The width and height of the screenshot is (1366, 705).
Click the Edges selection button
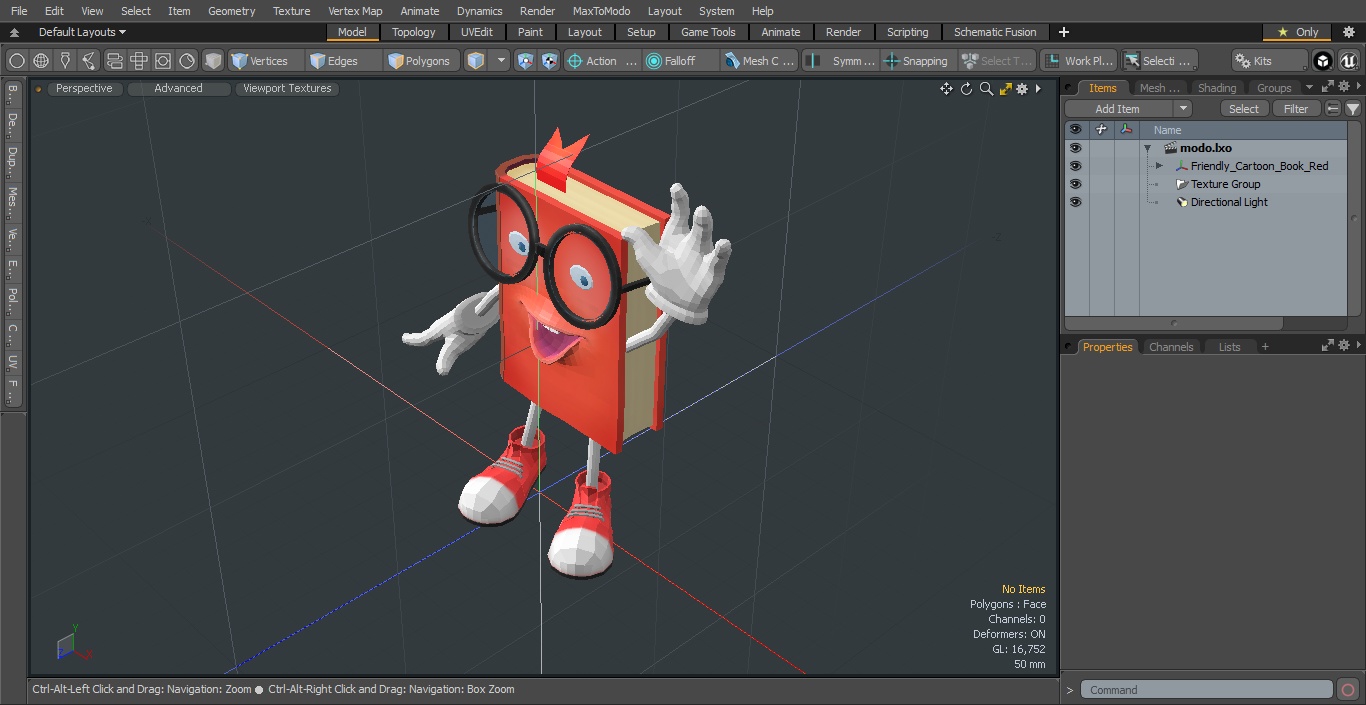point(344,61)
